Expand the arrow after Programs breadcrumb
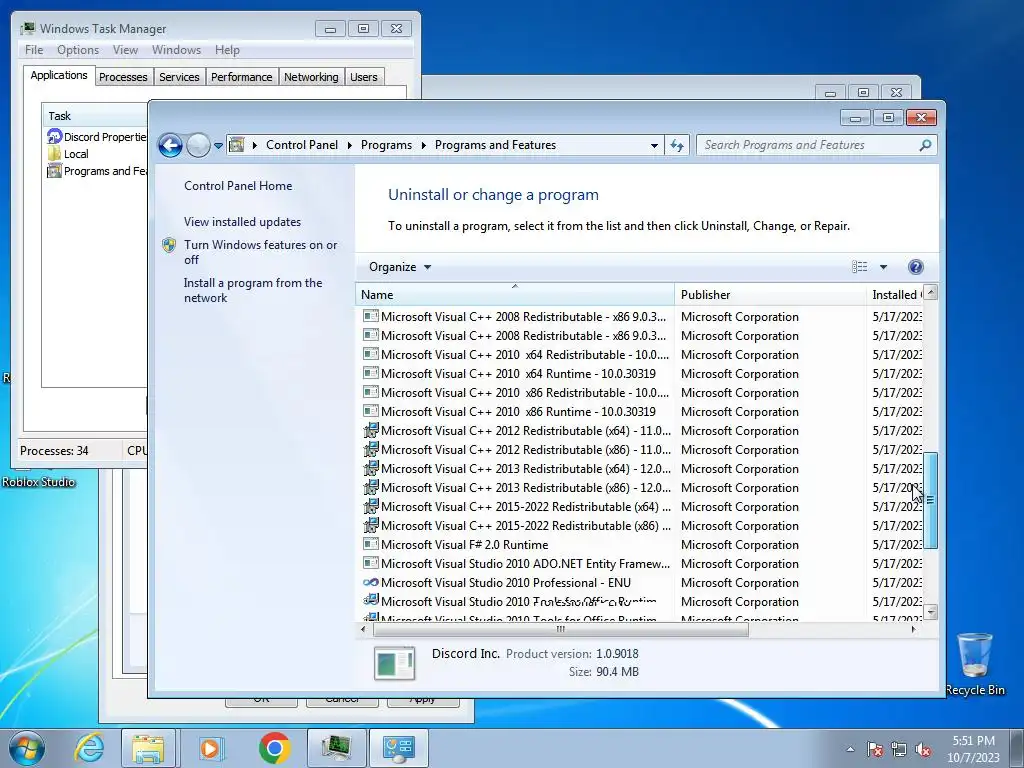The image size is (1024, 768). point(423,145)
